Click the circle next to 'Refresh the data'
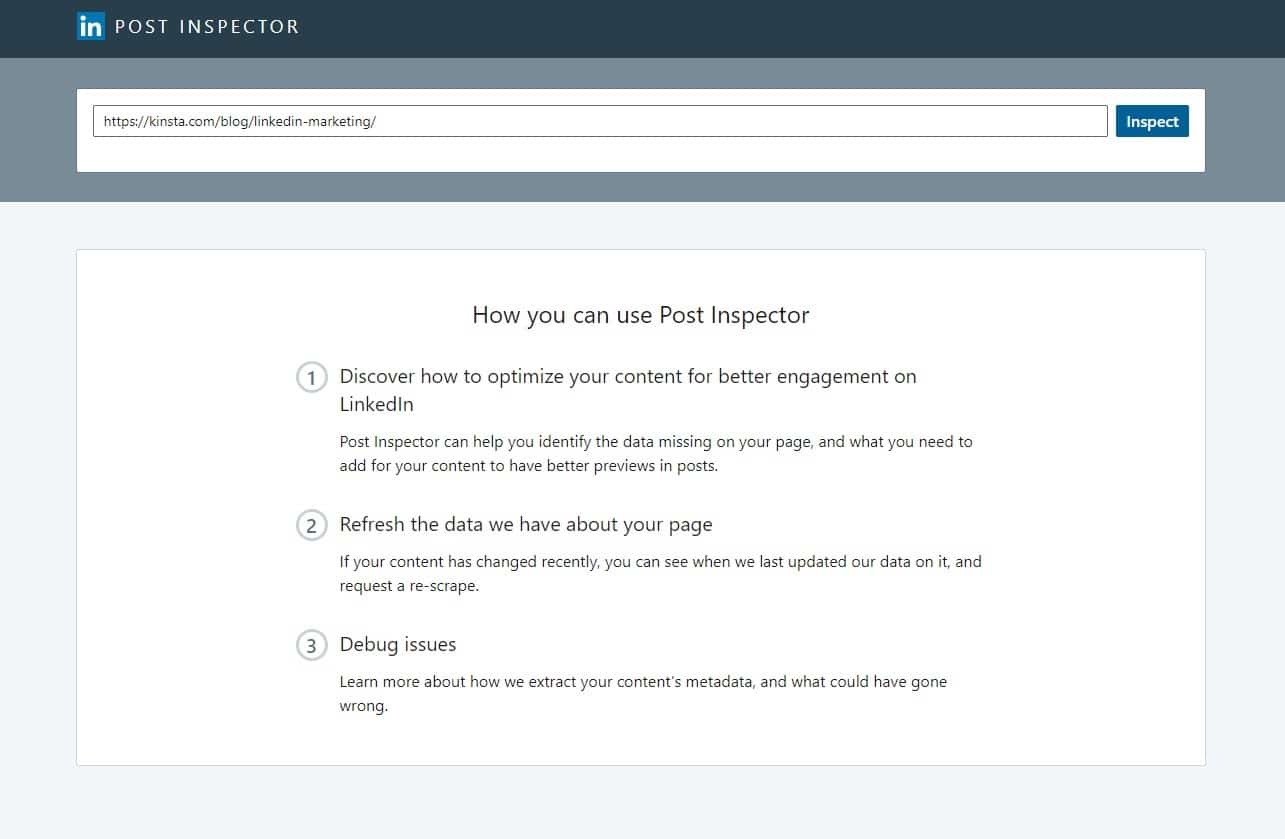 (311, 525)
